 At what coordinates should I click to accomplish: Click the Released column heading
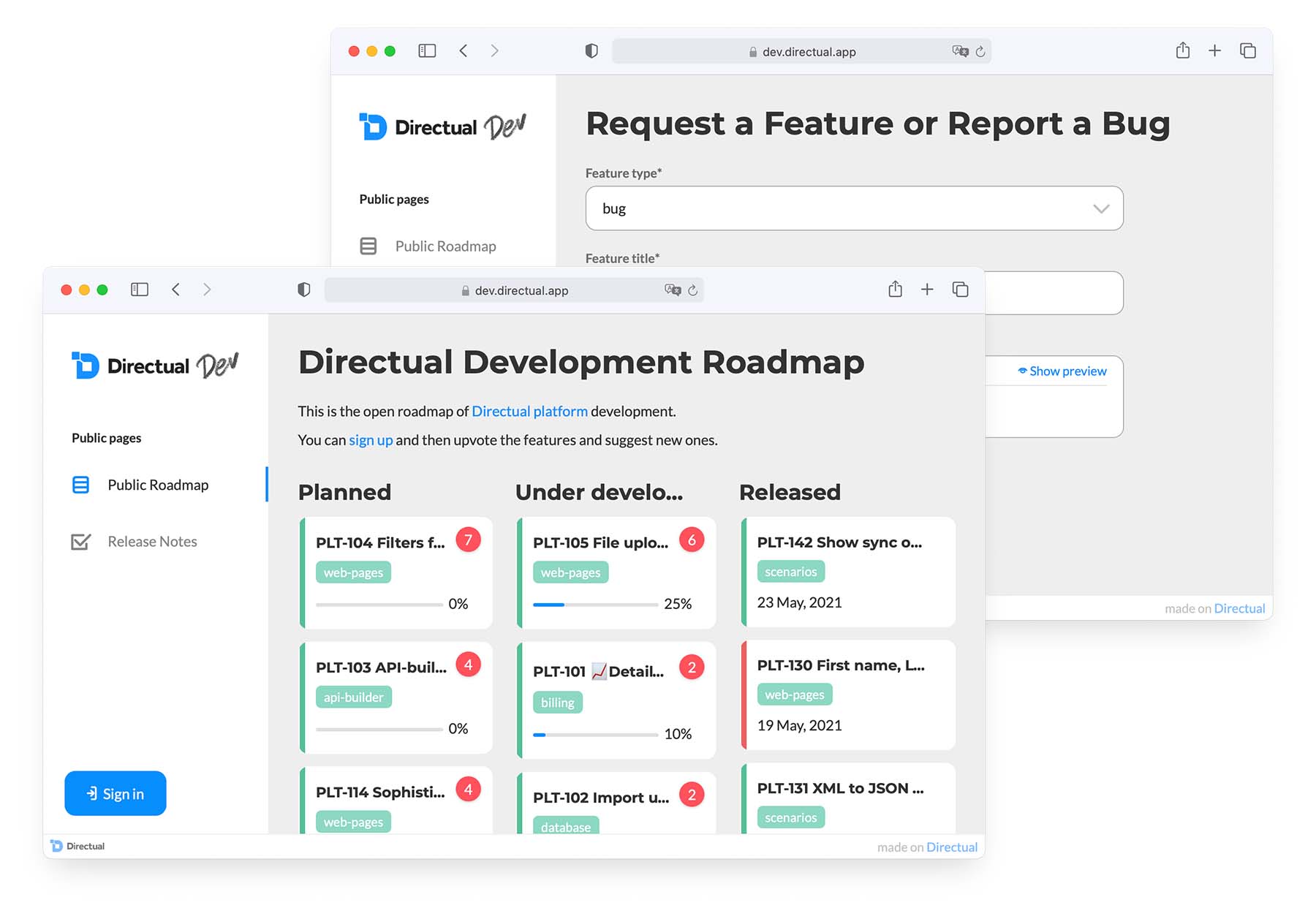click(790, 492)
